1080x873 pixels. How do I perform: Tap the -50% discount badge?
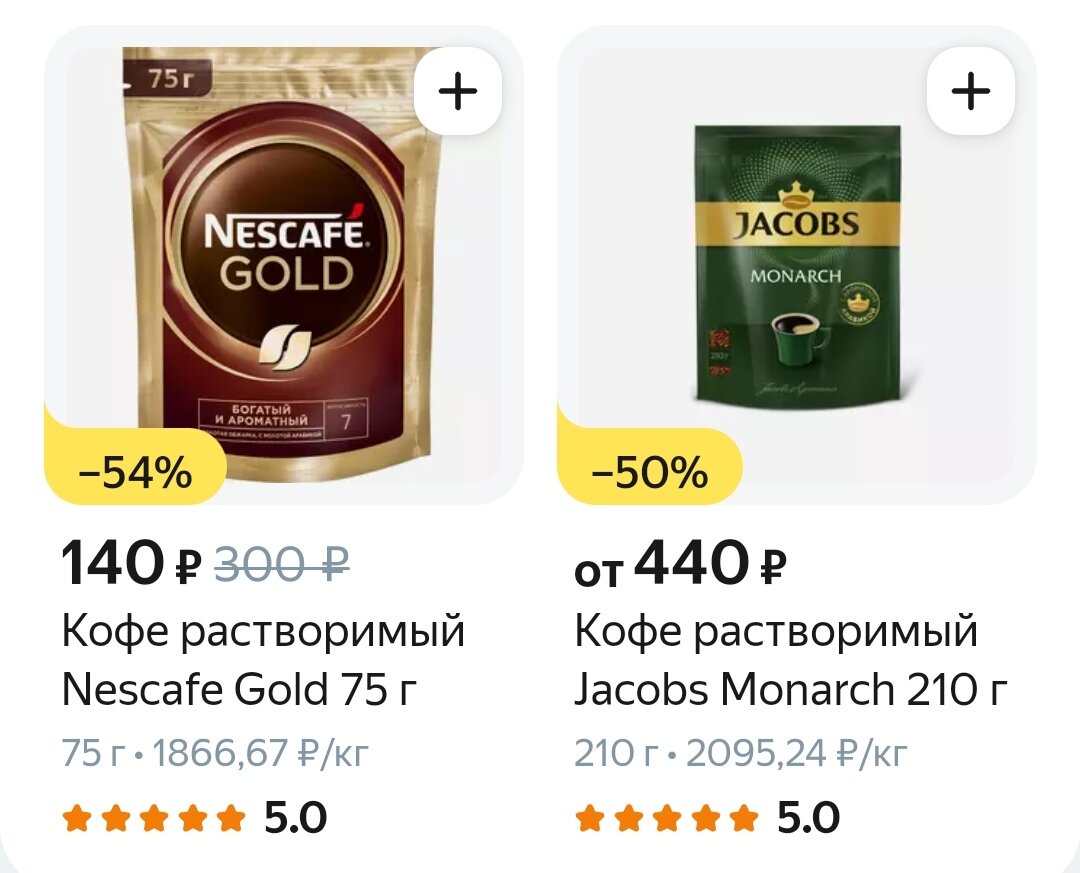[x=650, y=473]
